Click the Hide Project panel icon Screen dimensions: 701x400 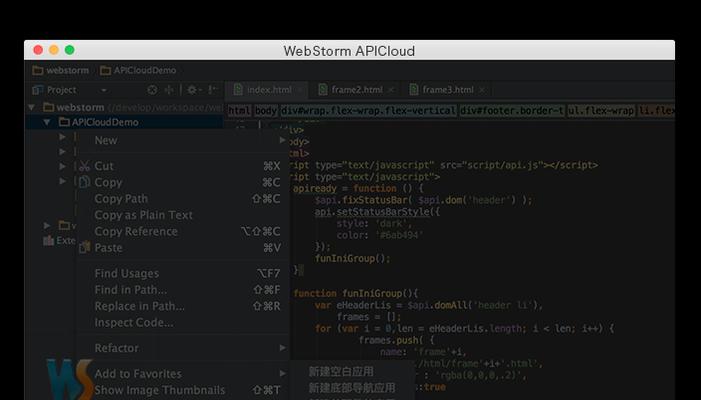[212, 90]
